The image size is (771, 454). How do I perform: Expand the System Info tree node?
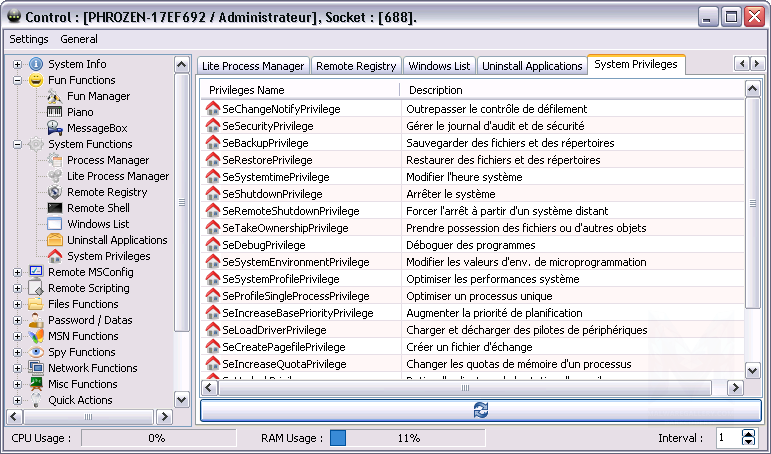click(17, 64)
